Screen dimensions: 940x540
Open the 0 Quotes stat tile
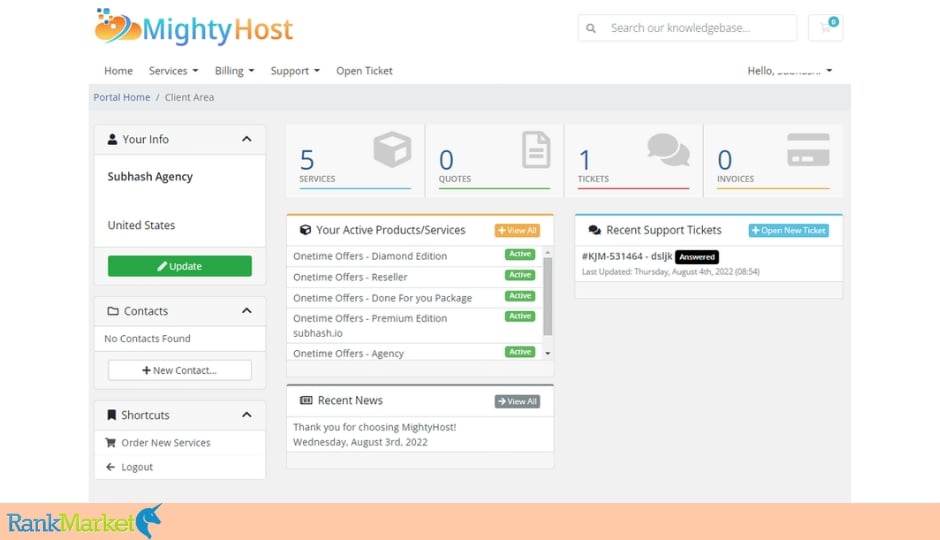click(494, 161)
